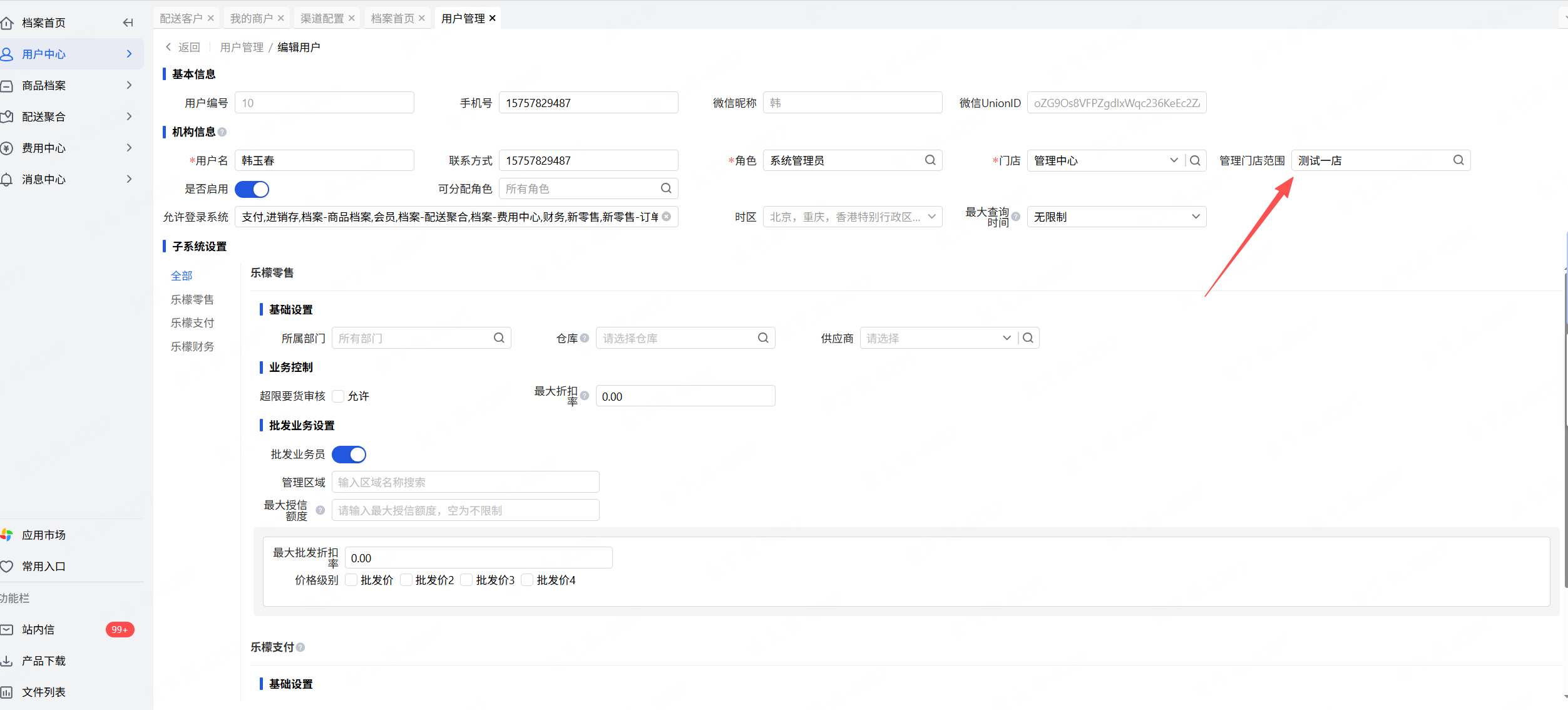Open 站内信 from the sidebar
This screenshot has height=710, width=1568.
pyautogui.click(x=38, y=629)
